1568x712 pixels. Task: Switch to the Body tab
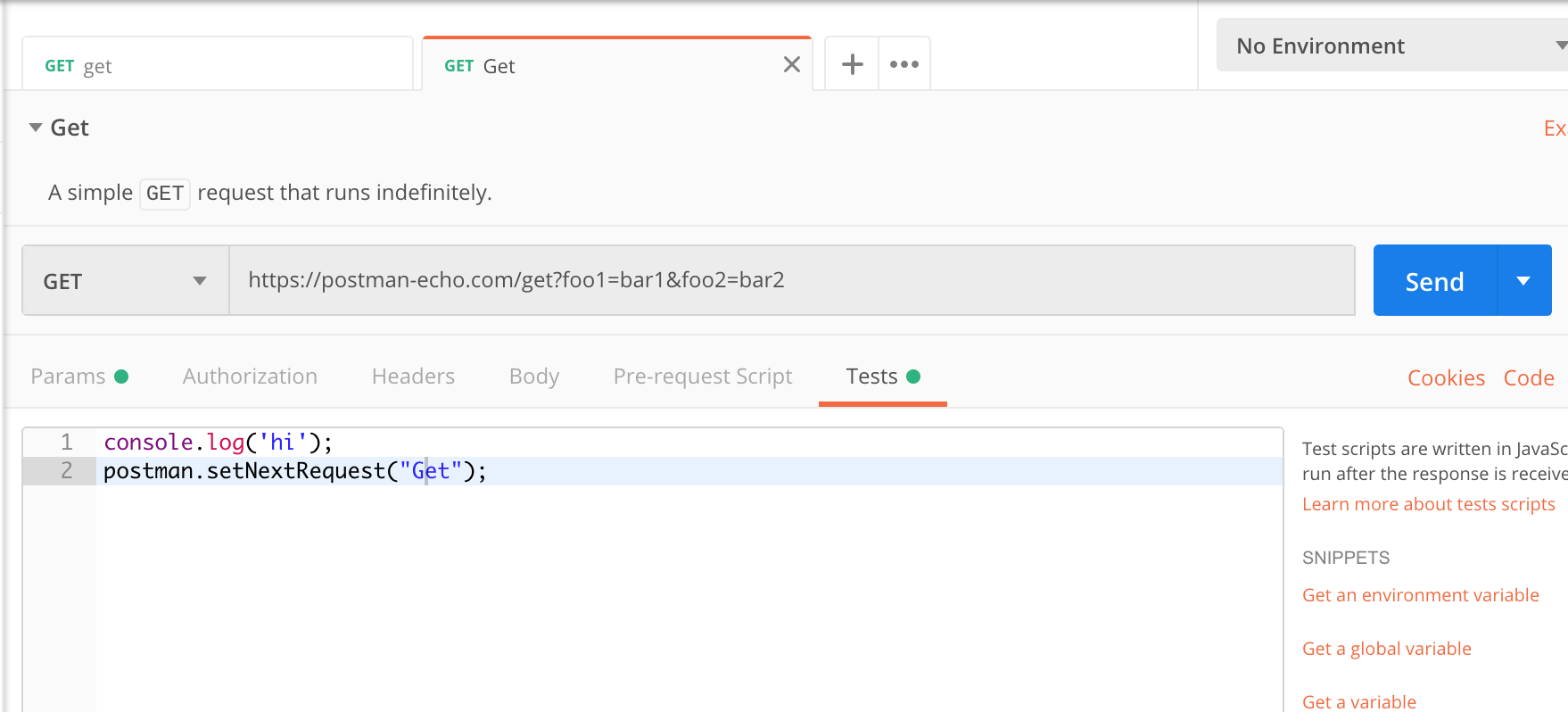coord(534,377)
